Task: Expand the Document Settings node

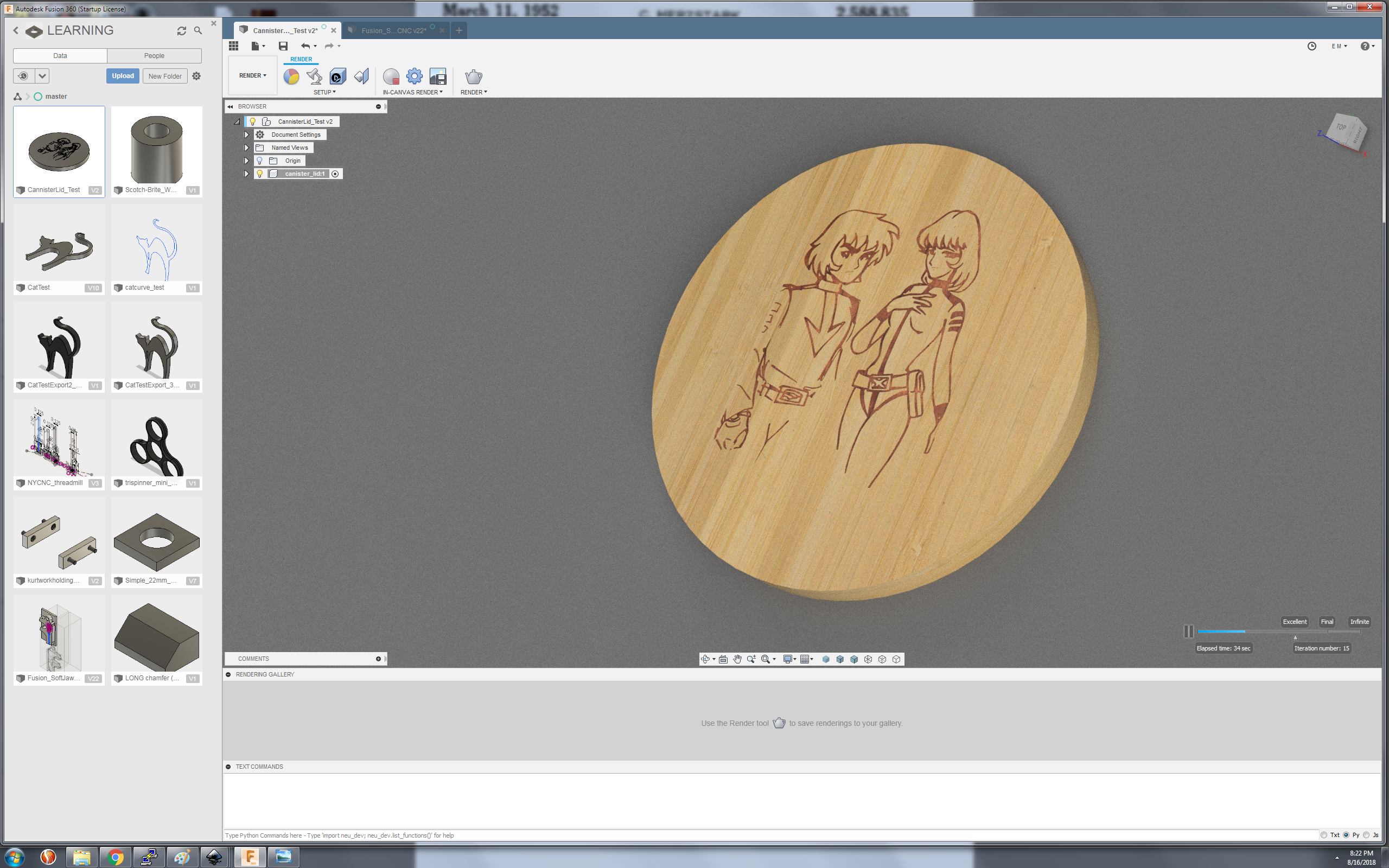Action: click(x=246, y=135)
